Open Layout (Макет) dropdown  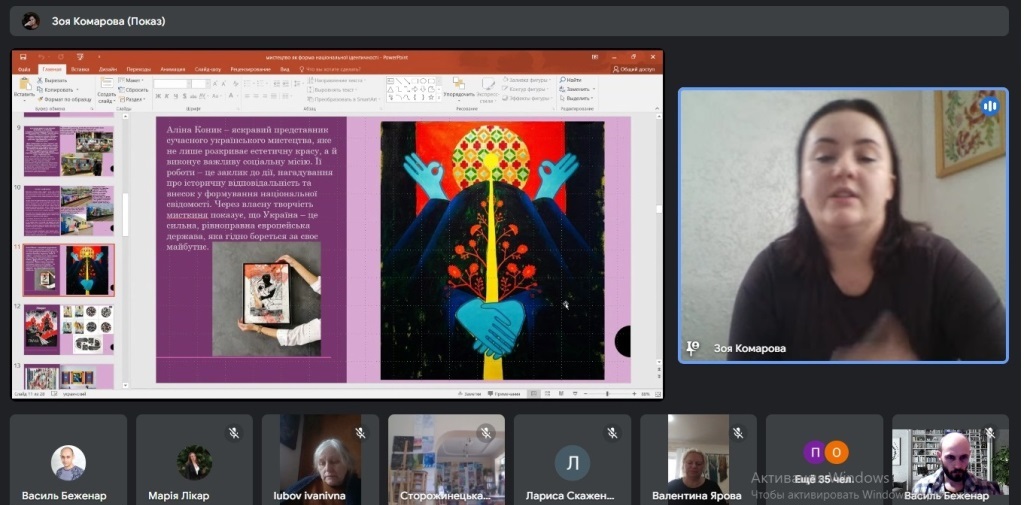click(132, 80)
